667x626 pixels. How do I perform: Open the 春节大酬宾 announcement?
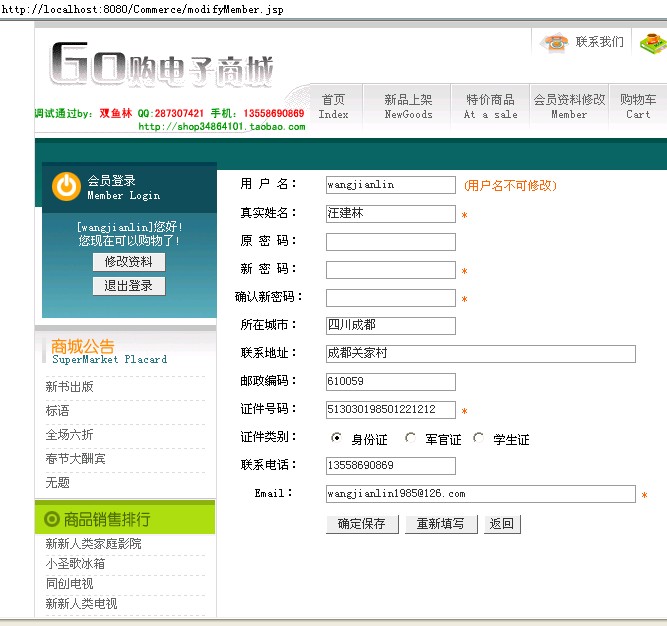point(75,458)
